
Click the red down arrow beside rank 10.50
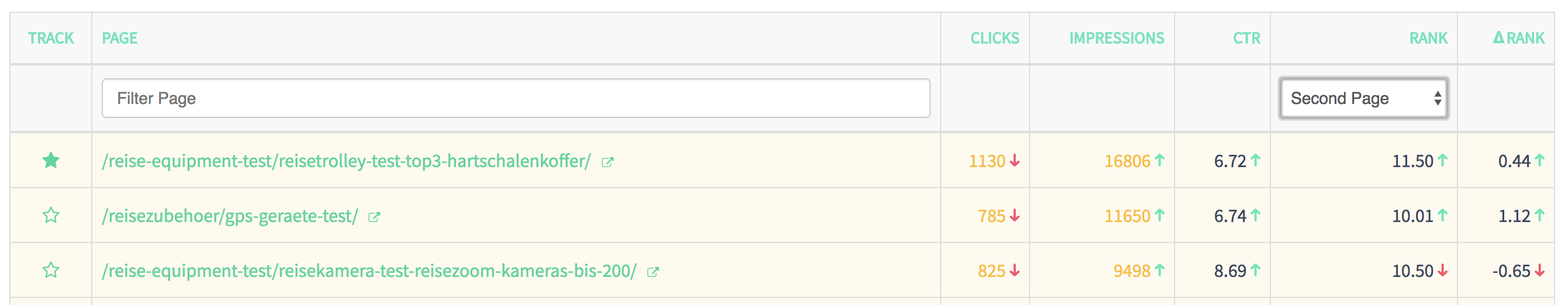tap(1443, 271)
